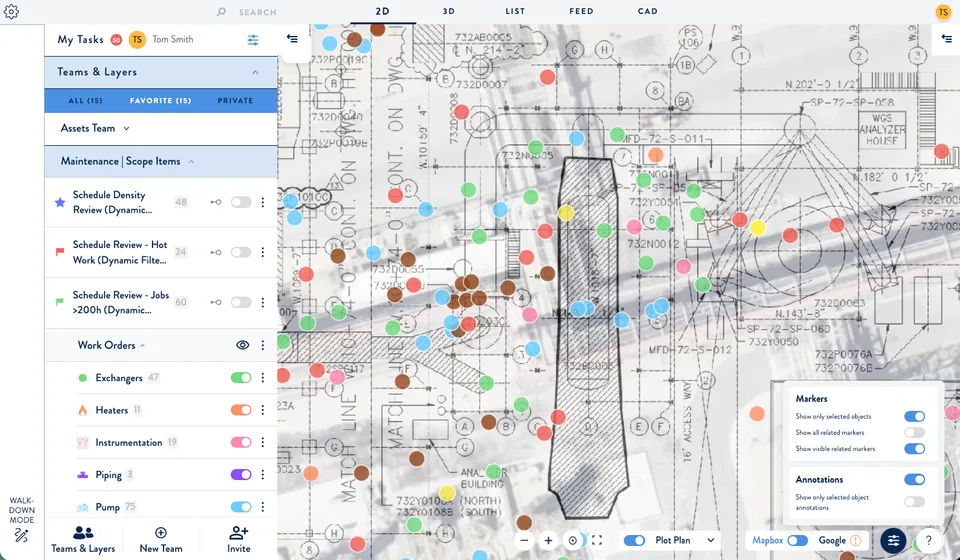
Task: Click the search magnifier icon
Action: click(x=221, y=12)
